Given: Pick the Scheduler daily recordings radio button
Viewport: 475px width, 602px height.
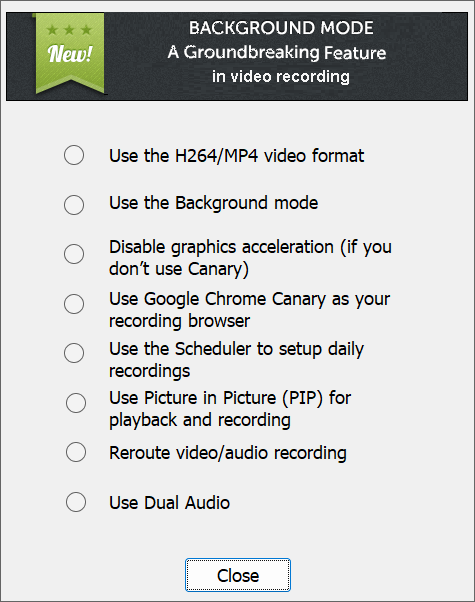Looking at the screenshot, I should pyautogui.click(x=74, y=353).
